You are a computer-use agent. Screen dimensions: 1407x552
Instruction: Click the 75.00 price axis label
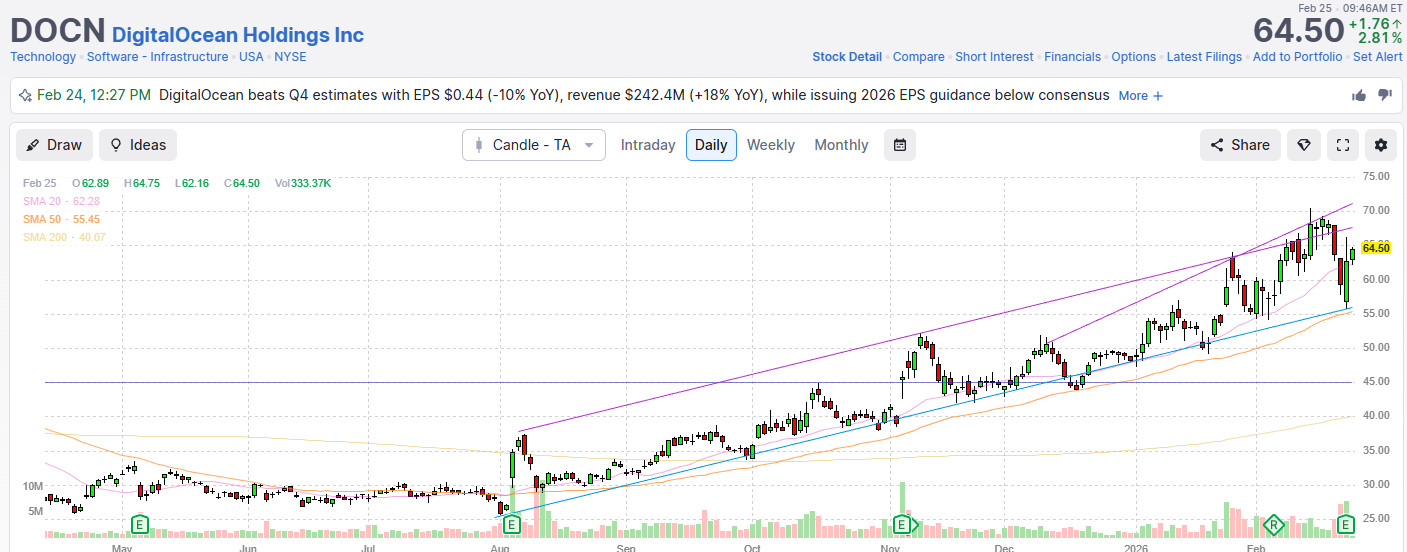pyautogui.click(x=1376, y=177)
